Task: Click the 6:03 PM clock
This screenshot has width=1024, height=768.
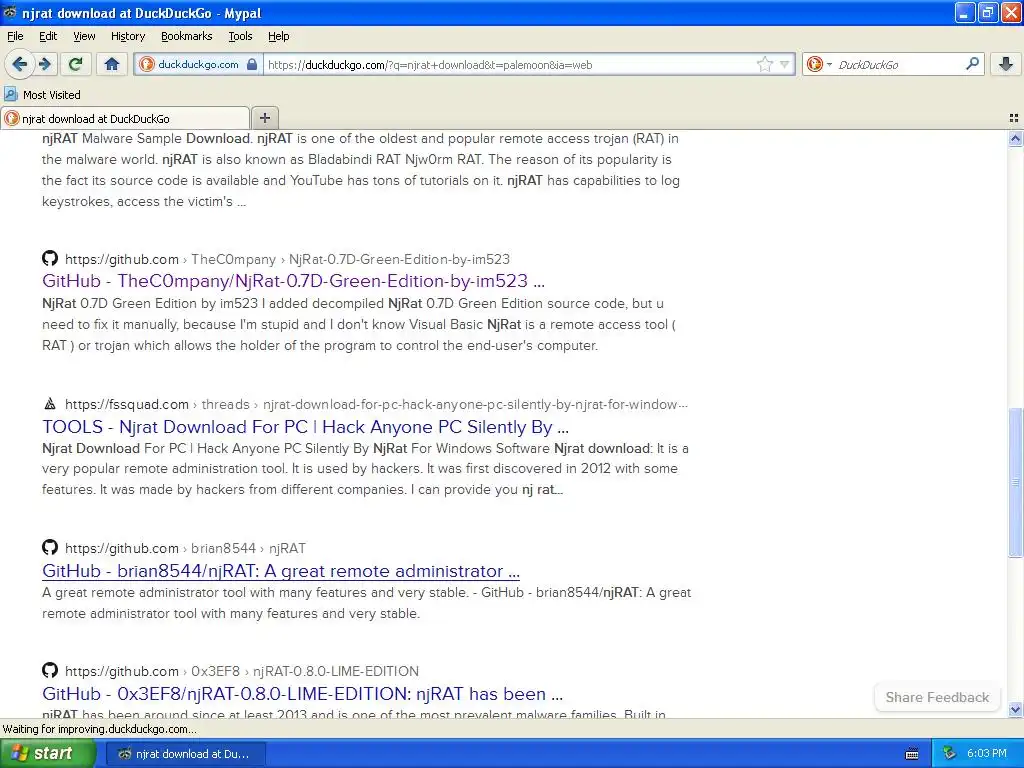Action: pos(987,753)
